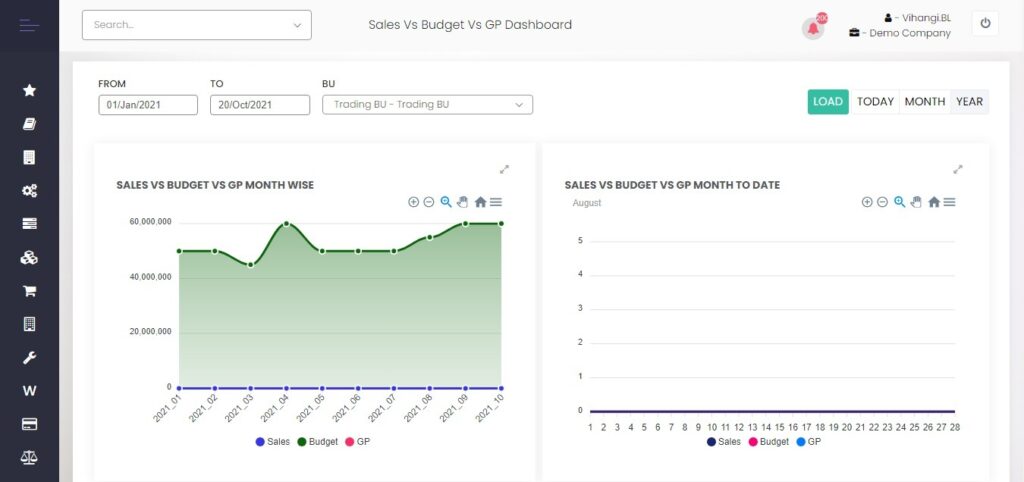Zoom in on the Month Wise chart
The image size is (1024, 482).
[414, 202]
